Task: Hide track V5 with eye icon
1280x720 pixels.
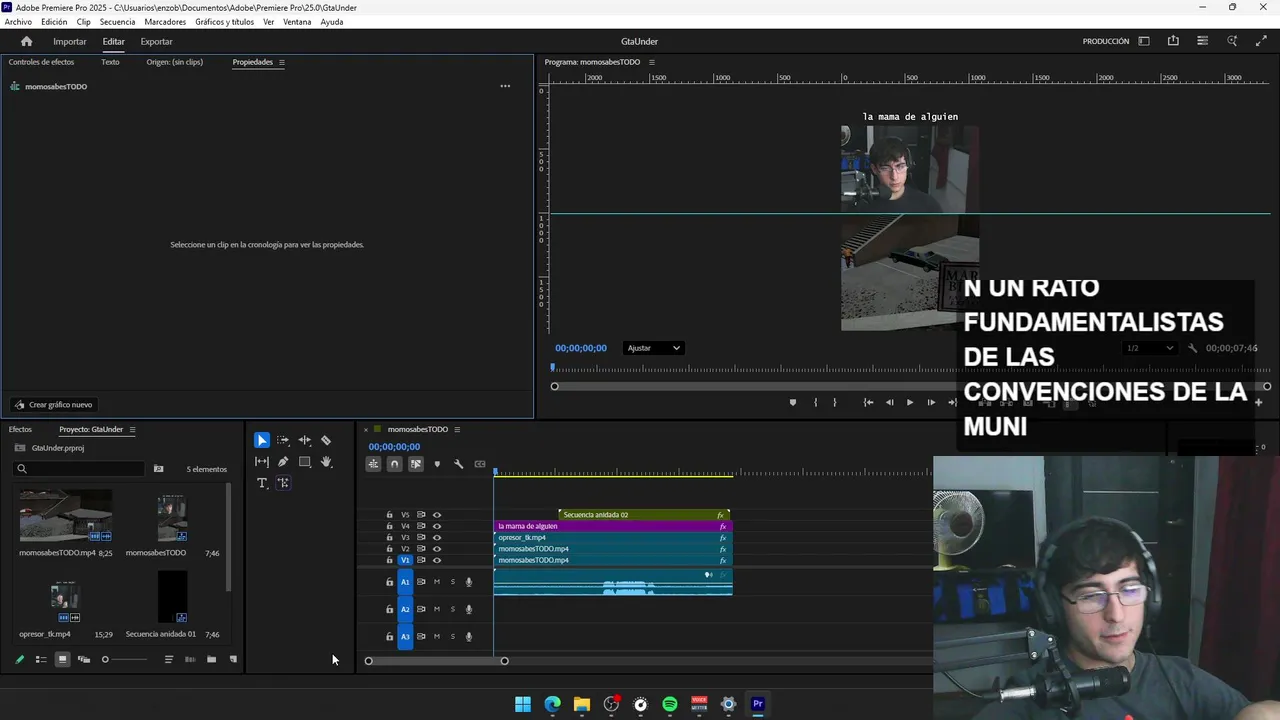Action: click(x=437, y=515)
